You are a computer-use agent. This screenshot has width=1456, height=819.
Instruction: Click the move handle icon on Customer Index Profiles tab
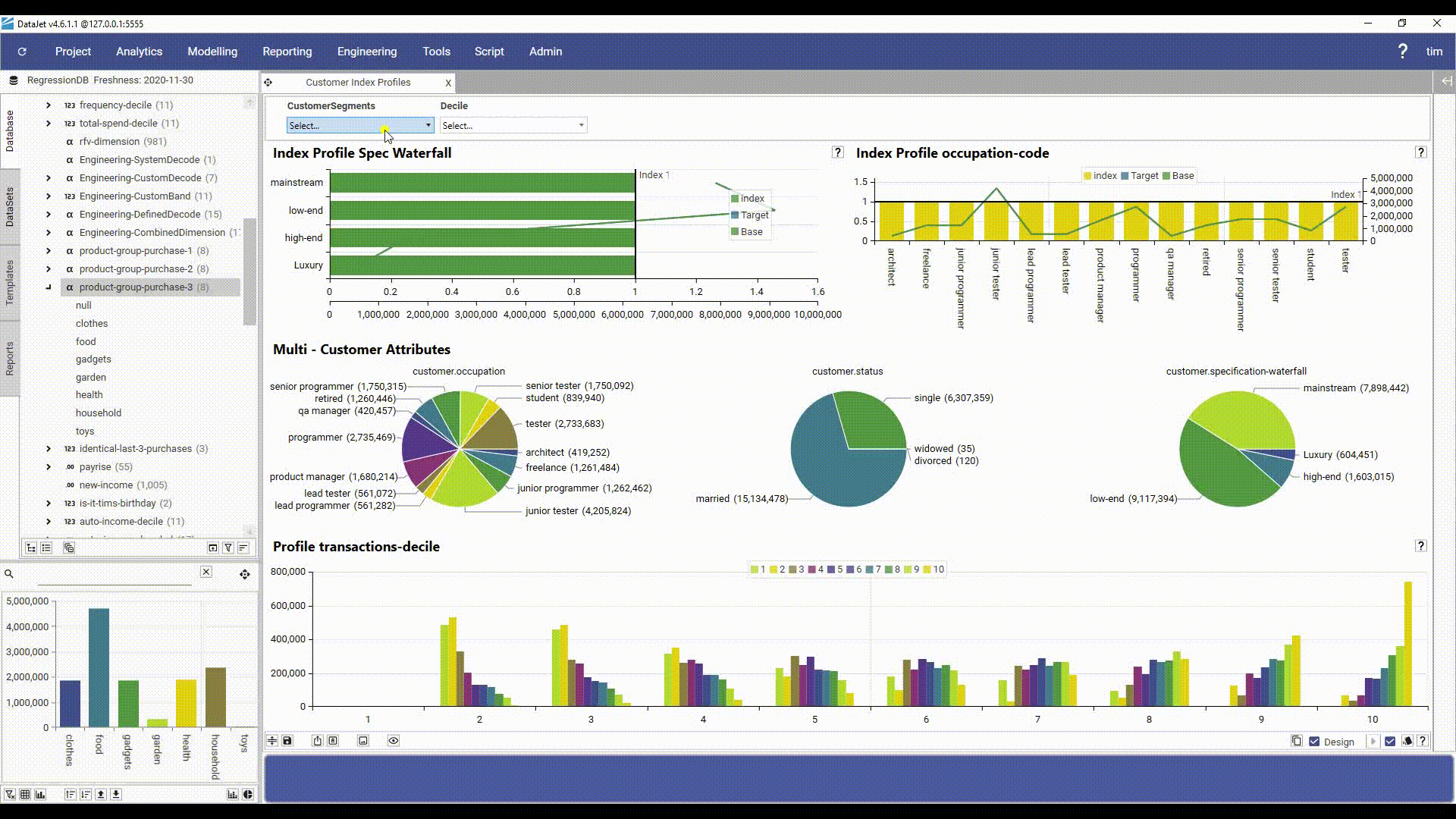(268, 83)
